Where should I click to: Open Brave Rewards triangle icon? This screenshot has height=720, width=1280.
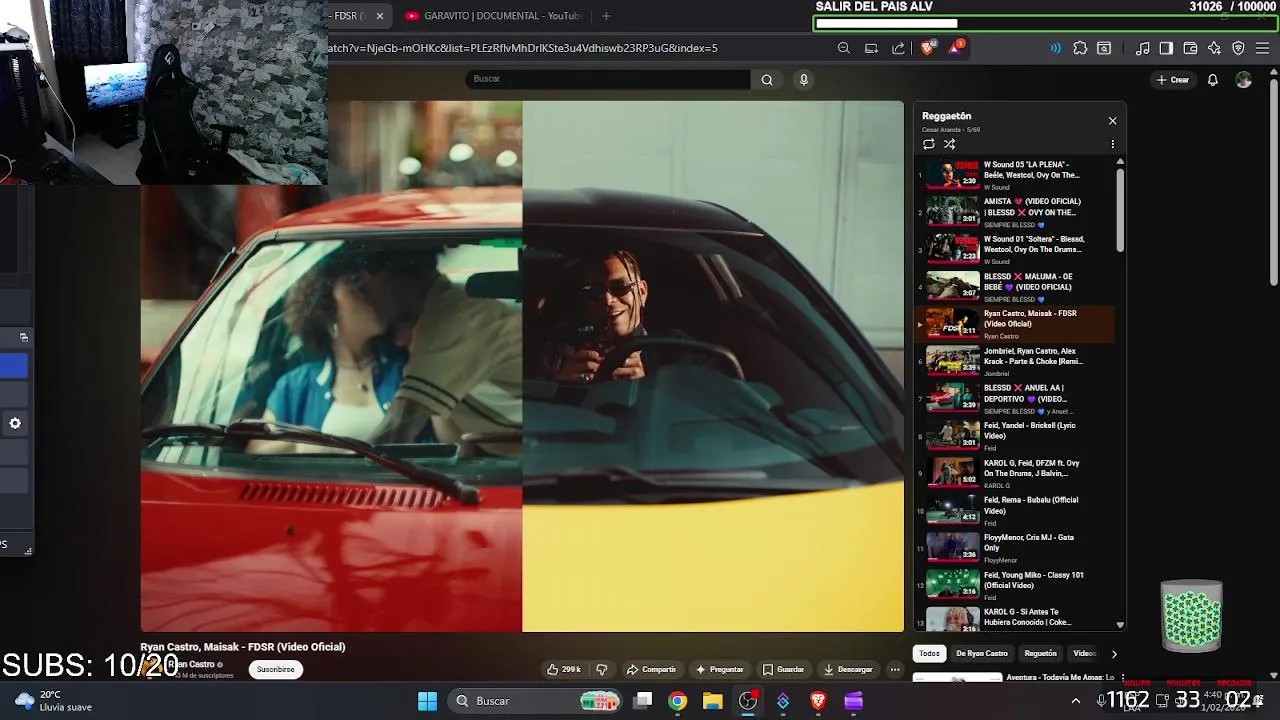click(955, 48)
